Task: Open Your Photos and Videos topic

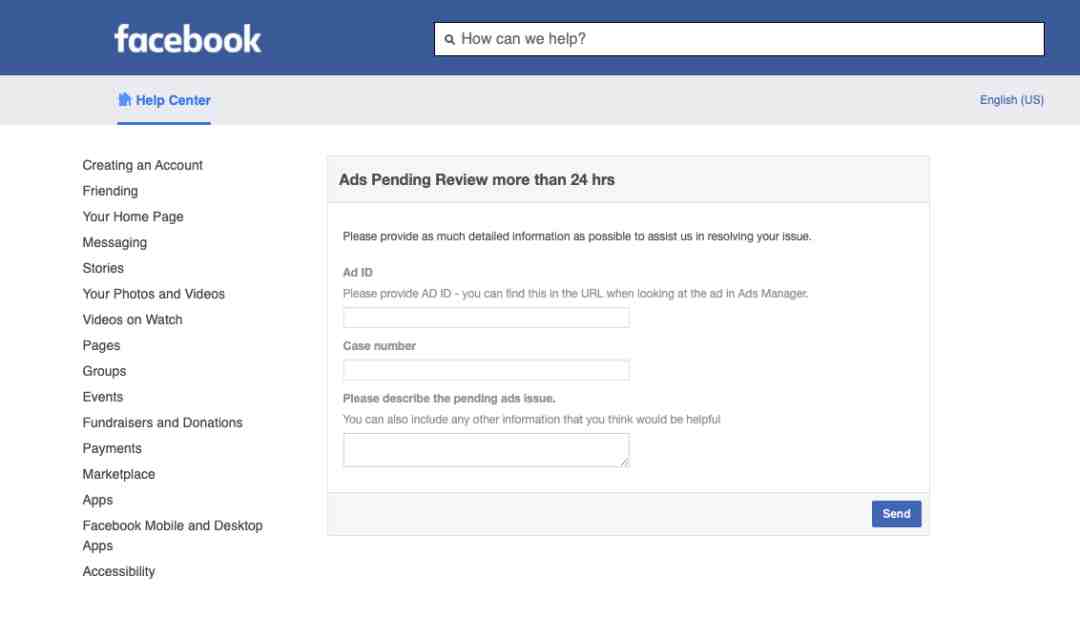Action: pyautogui.click(x=154, y=294)
